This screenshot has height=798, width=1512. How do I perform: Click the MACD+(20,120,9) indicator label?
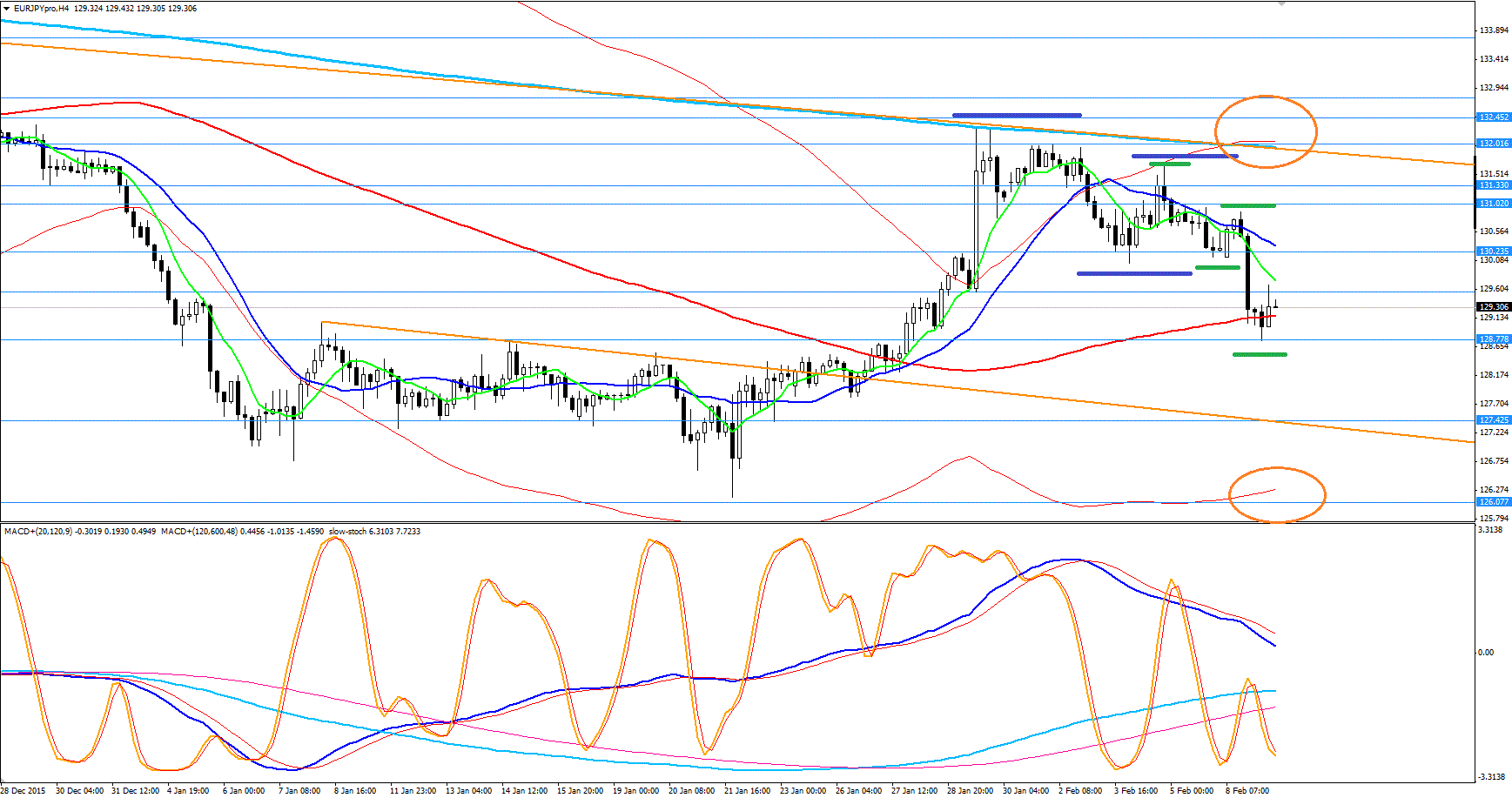click(38, 531)
